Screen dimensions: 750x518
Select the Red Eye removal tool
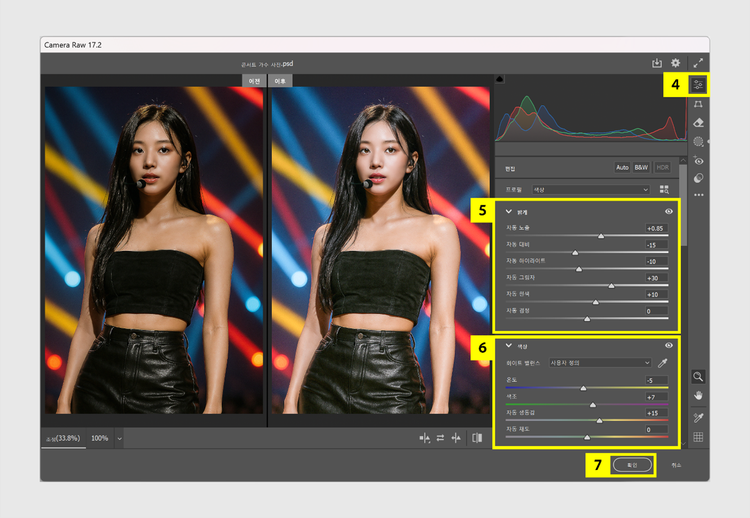pos(698,161)
